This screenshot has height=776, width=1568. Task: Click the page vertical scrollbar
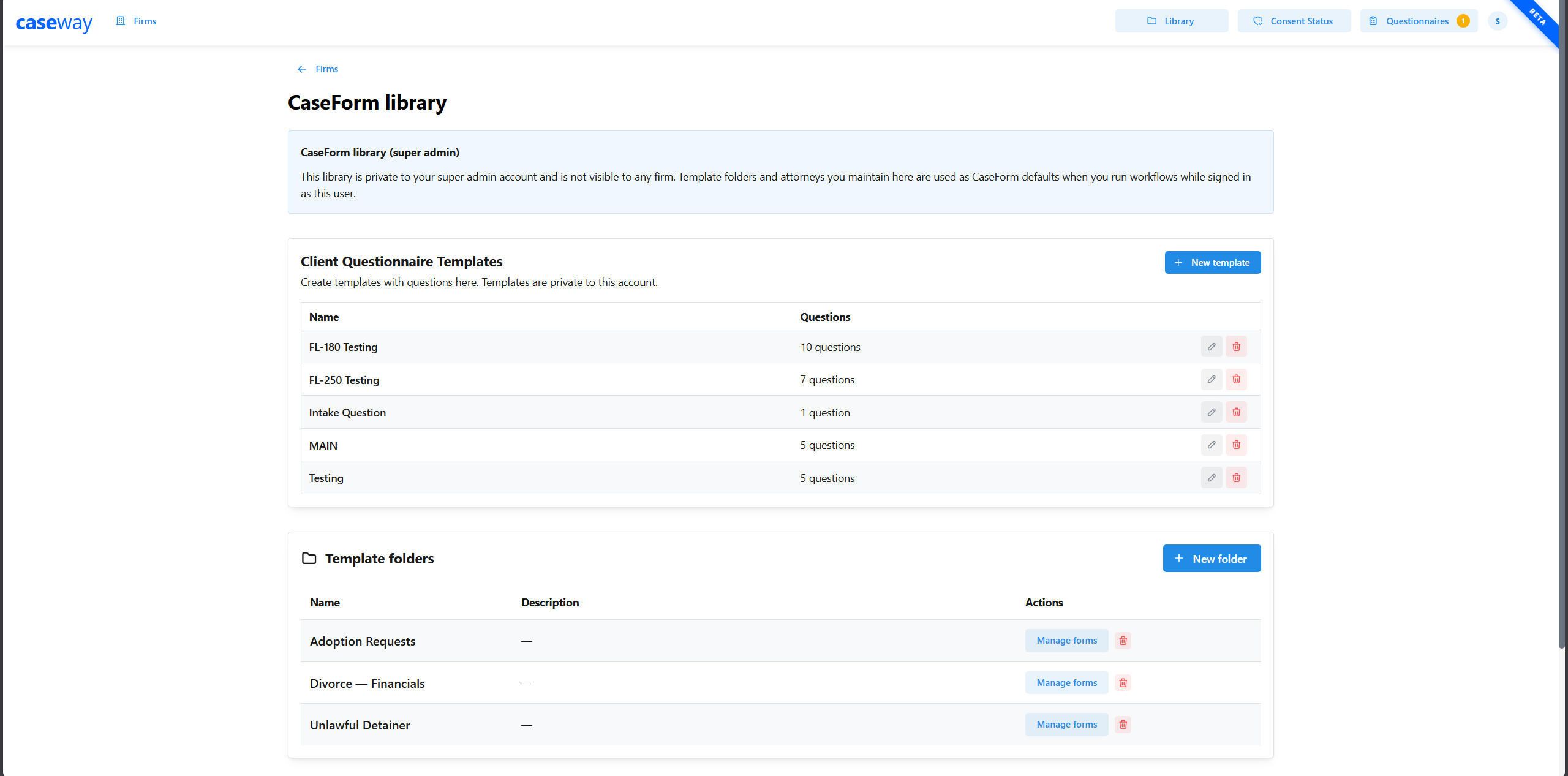tap(1562, 325)
